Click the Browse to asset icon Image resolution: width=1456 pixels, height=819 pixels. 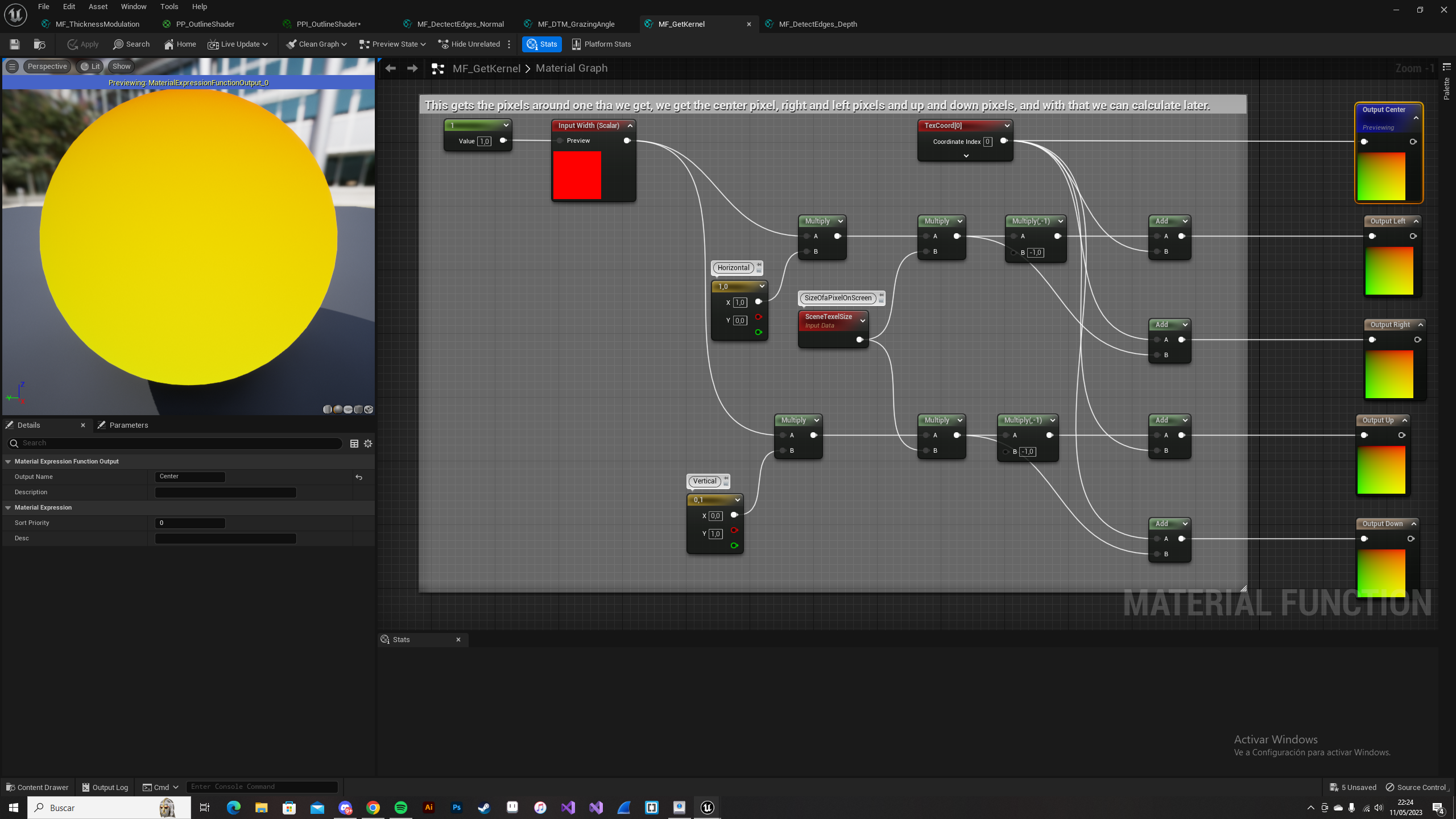pyautogui.click(x=39, y=44)
